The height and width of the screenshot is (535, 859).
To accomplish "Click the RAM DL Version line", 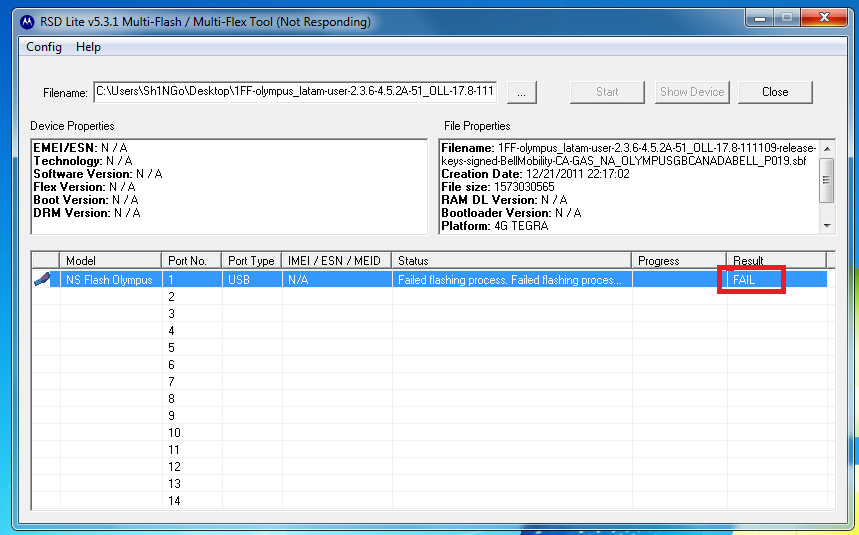I will coord(504,200).
